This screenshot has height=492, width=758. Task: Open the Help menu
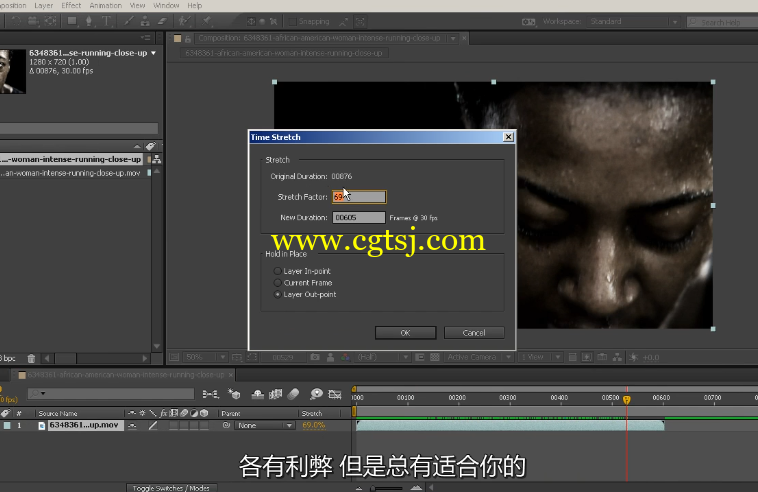194,5
